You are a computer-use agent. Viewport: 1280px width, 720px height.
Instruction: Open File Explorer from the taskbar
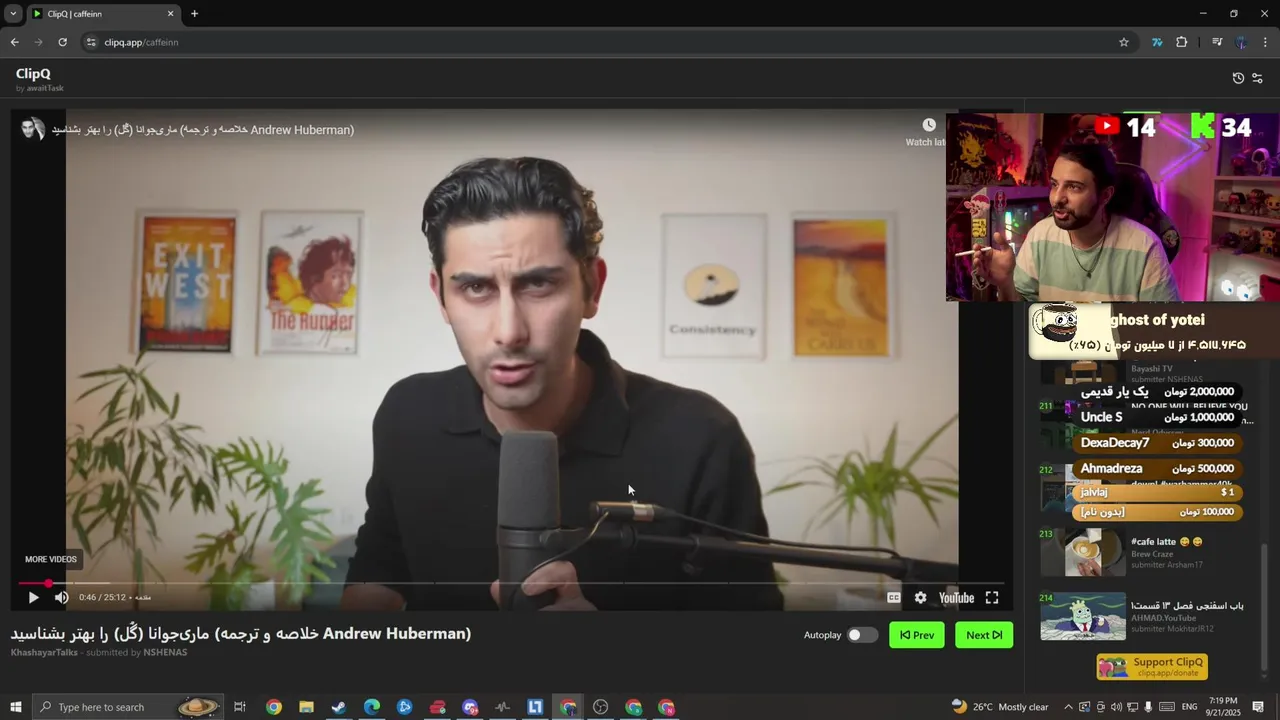[x=306, y=707]
